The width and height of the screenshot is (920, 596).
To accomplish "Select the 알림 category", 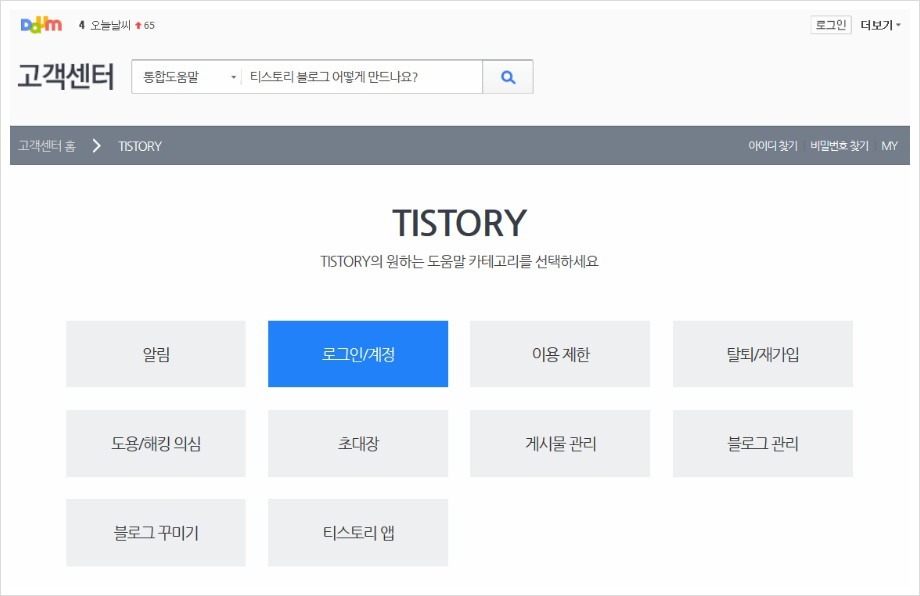I will click(155, 354).
